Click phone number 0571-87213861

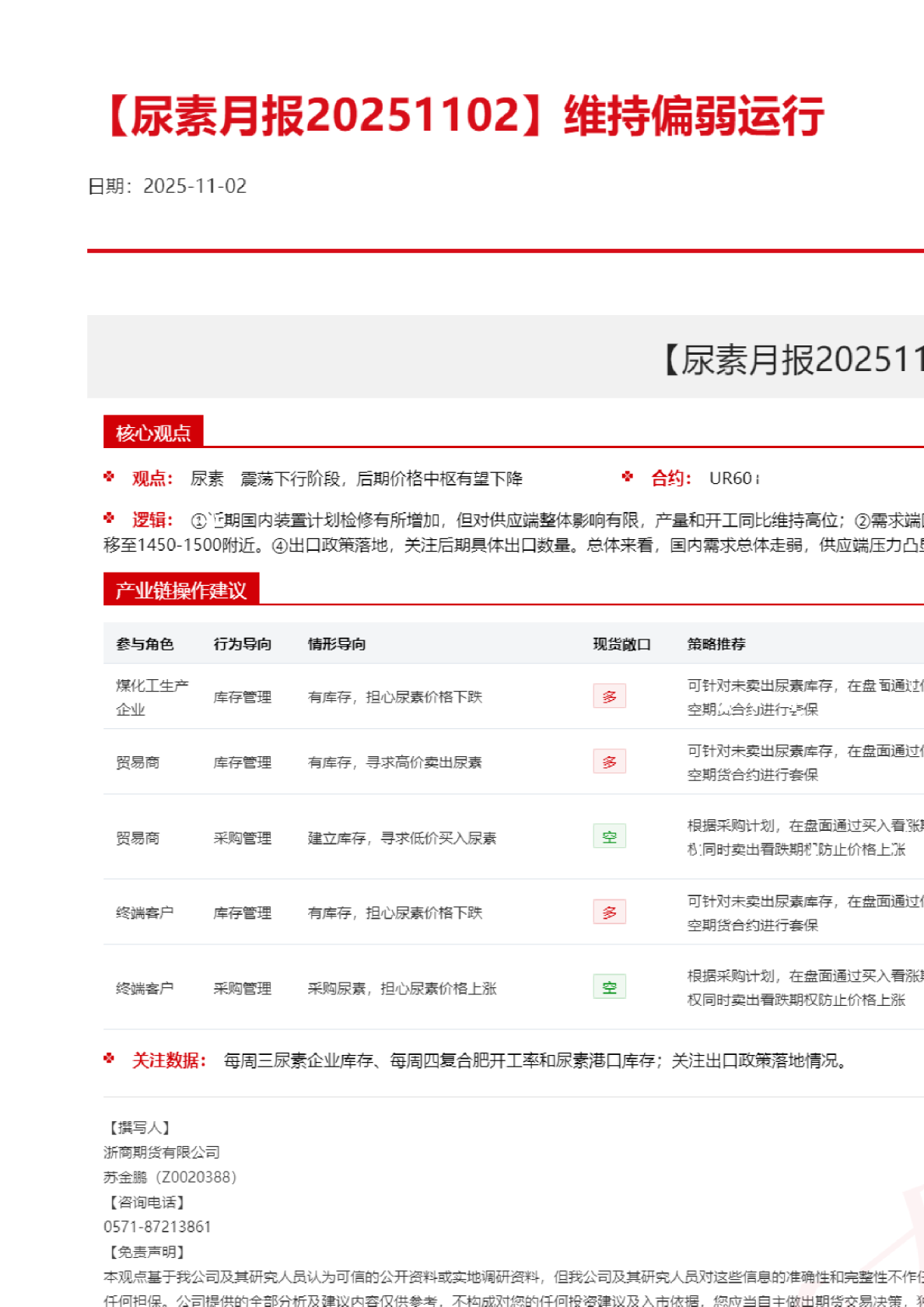coord(157,1227)
